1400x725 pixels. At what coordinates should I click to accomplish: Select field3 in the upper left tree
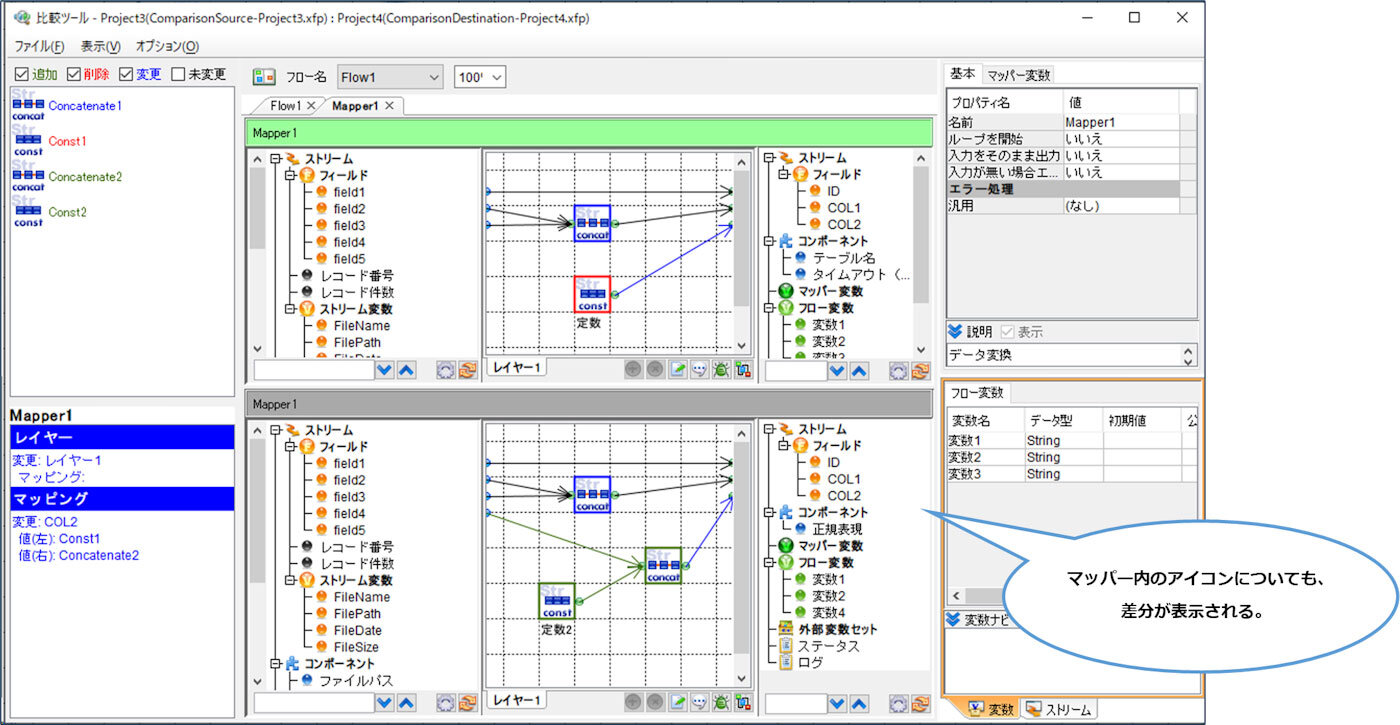pyautogui.click(x=349, y=225)
